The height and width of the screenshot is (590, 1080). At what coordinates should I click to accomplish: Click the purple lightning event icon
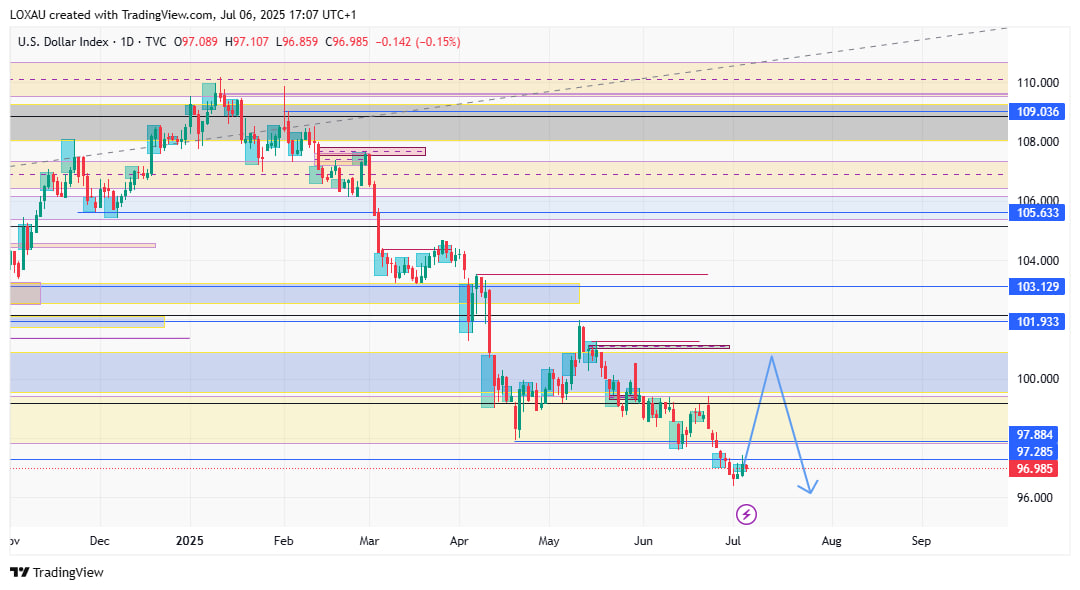coord(746,514)
